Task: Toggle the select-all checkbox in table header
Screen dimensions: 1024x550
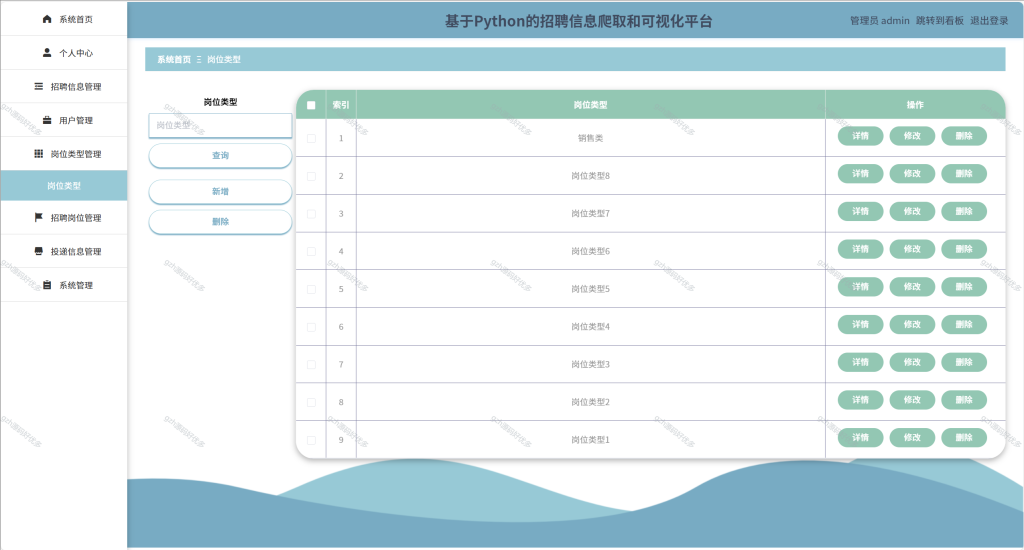Action: (x=312, y=105)
